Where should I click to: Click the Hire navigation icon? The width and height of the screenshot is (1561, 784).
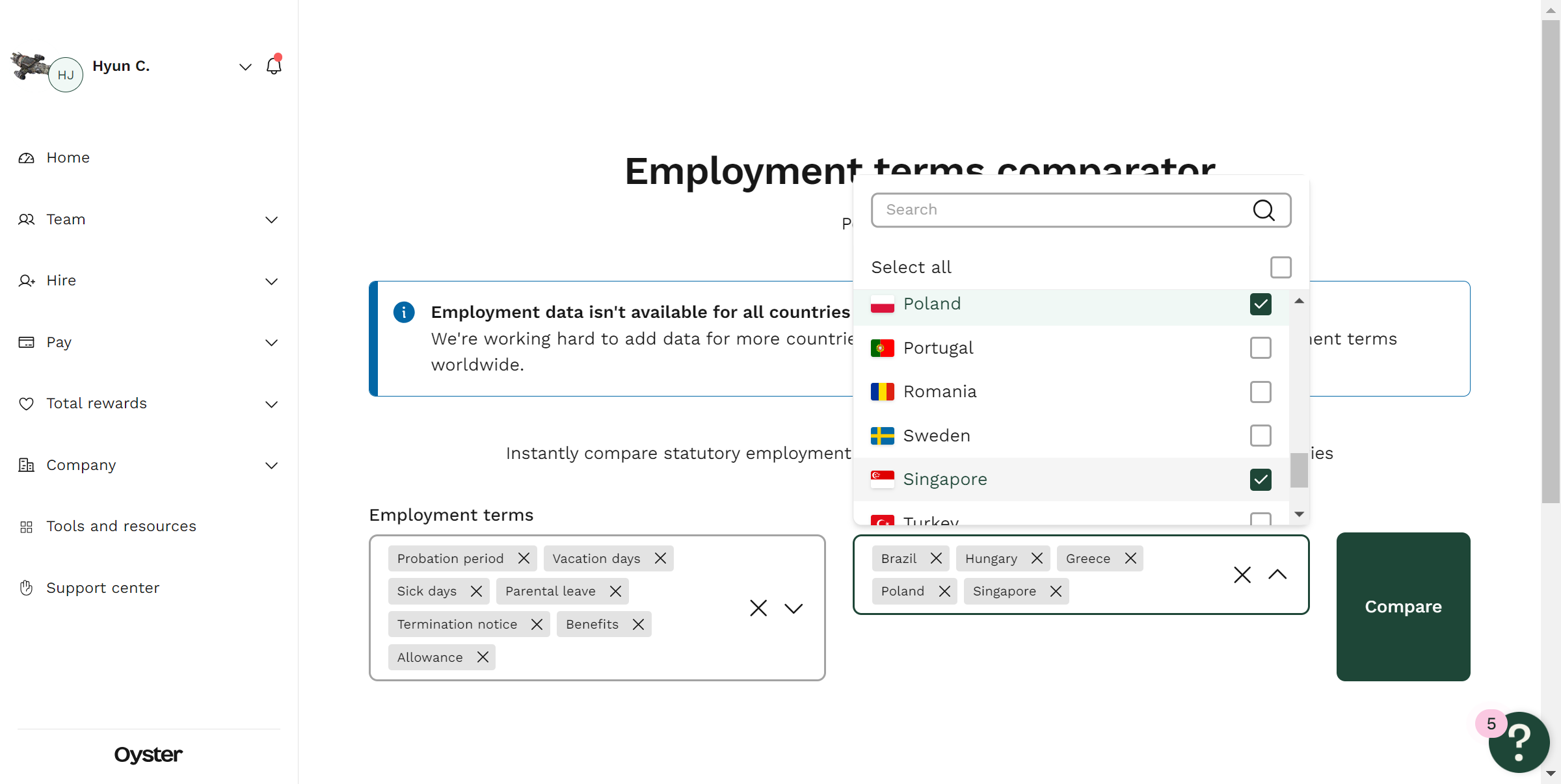point(27,280)
